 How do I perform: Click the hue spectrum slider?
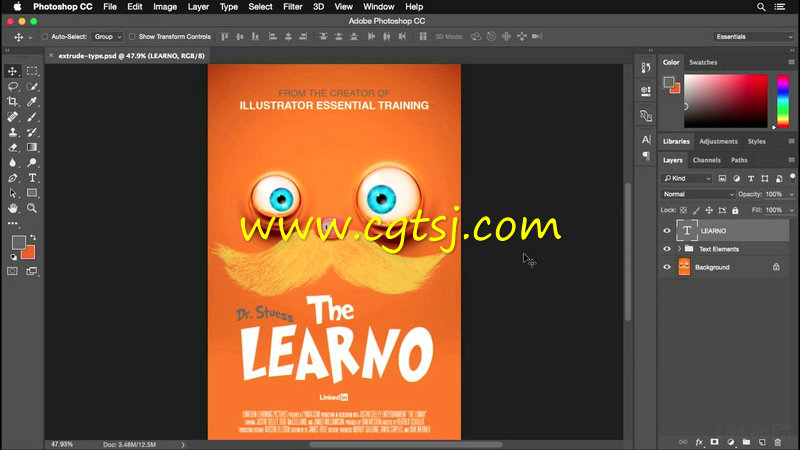pyautogui.click(x=783, y=101)
